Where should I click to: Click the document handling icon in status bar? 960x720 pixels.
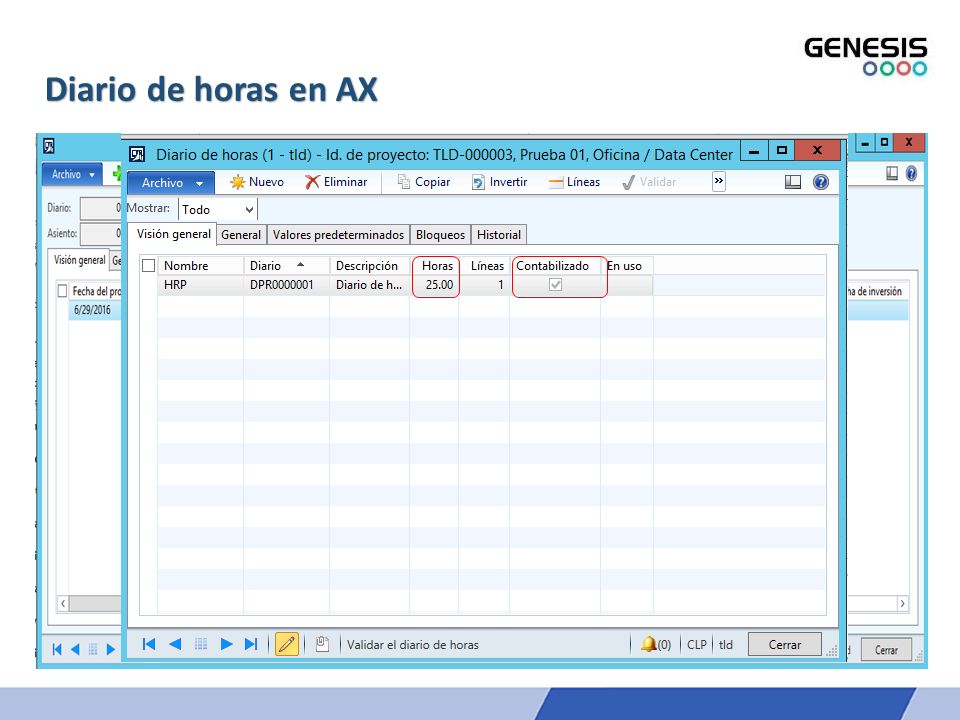click(x=322, y=644)
